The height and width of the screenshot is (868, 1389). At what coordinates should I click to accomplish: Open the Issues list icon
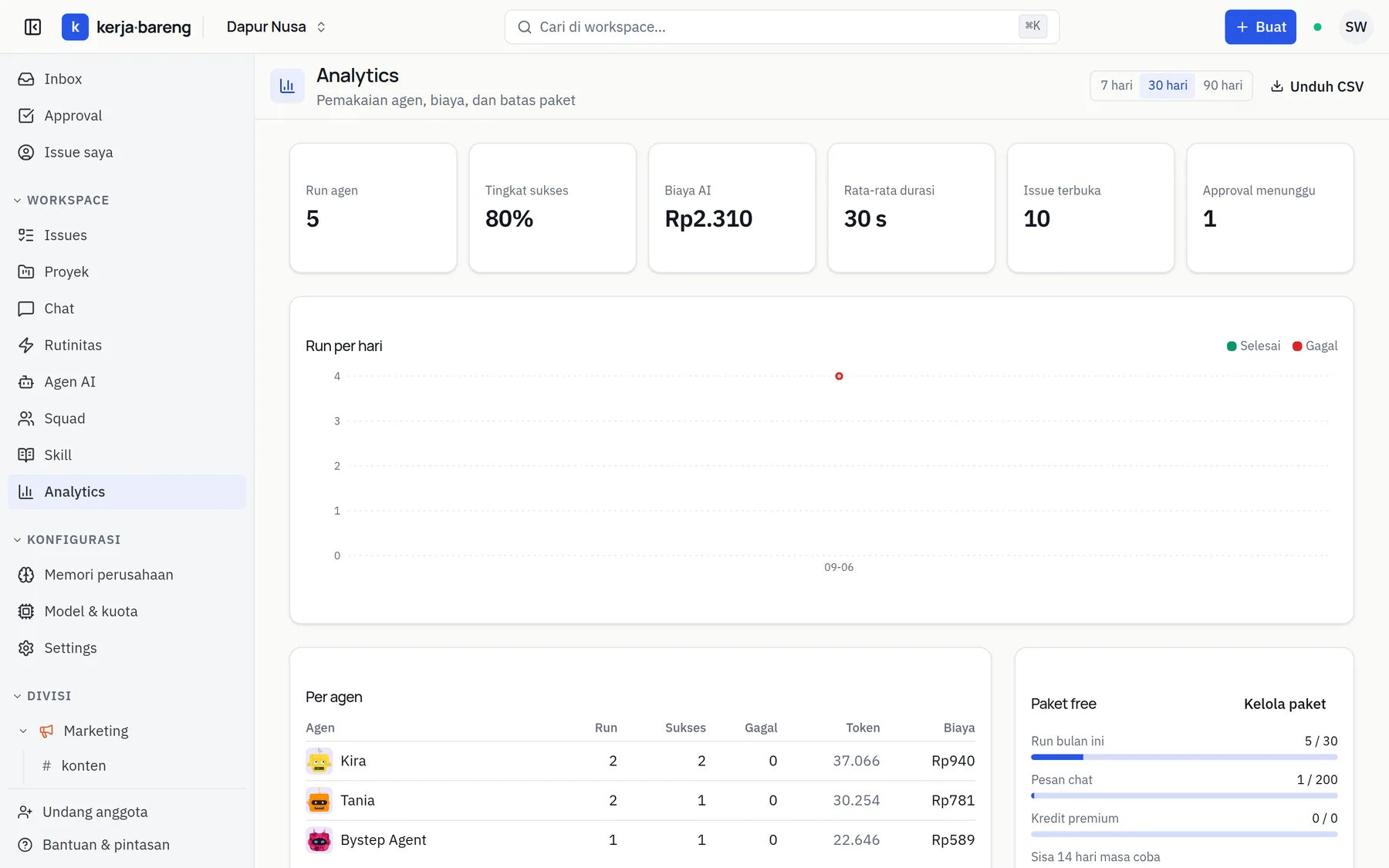(26, 235)
